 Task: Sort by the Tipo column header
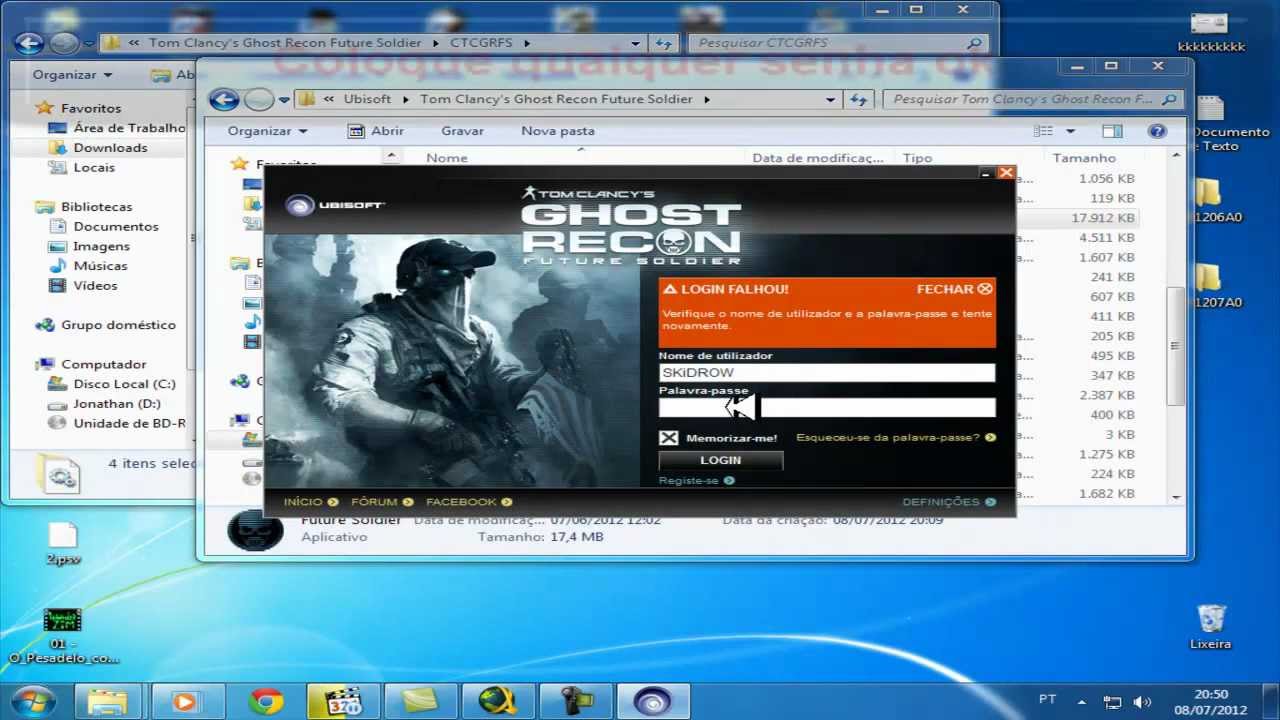pos(917,158)
